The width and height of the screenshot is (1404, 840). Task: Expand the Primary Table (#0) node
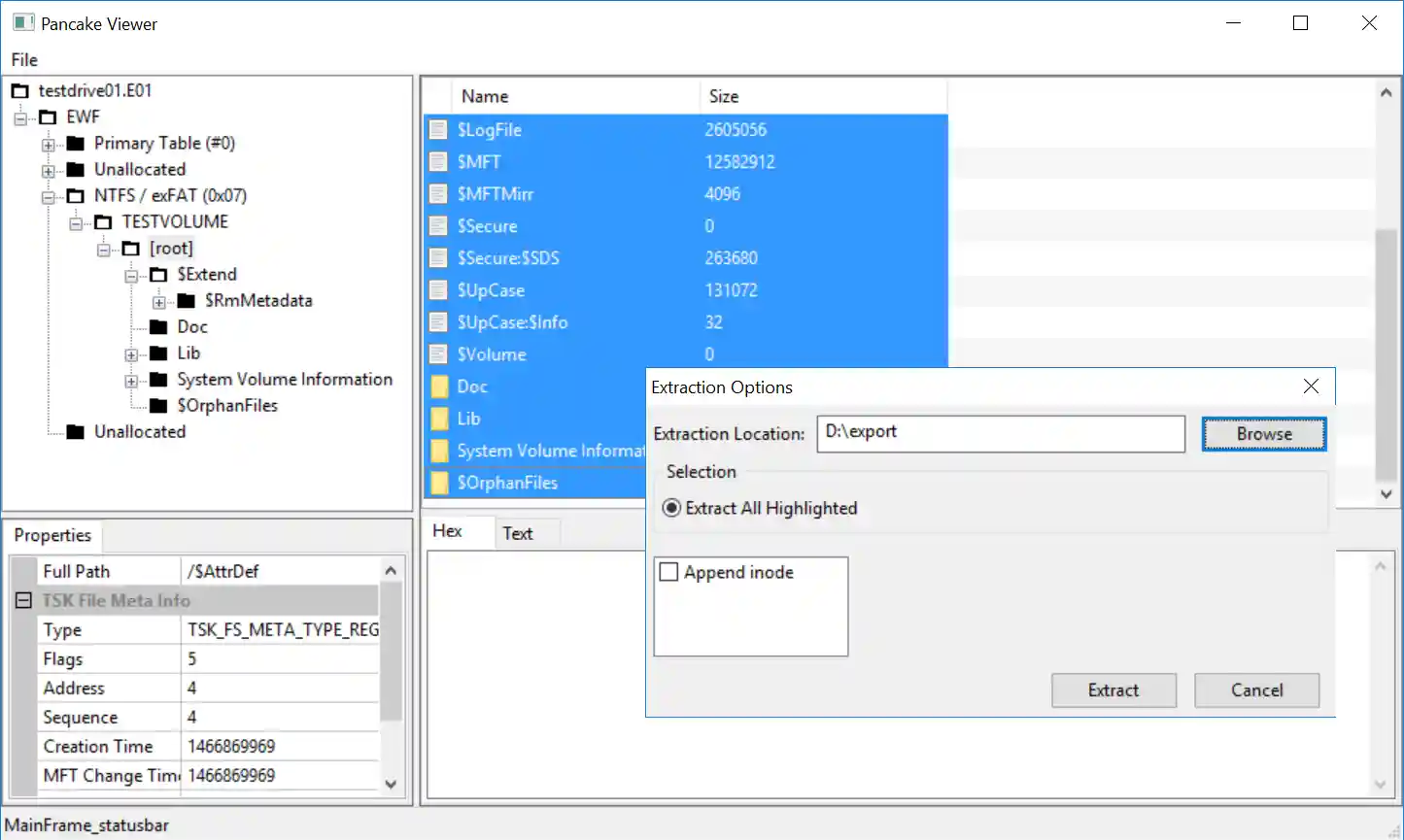[x=48, y=145]
